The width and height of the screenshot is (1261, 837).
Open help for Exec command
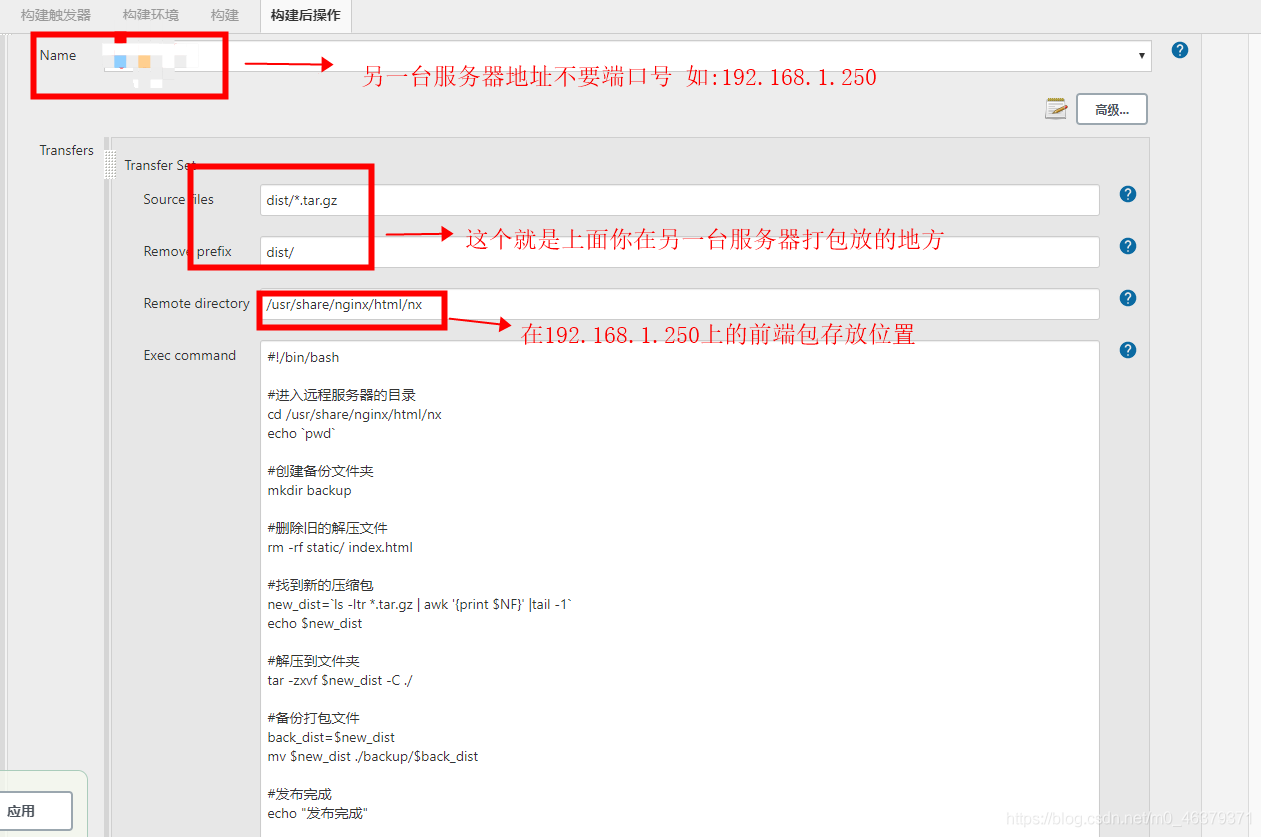[1128, 350]
